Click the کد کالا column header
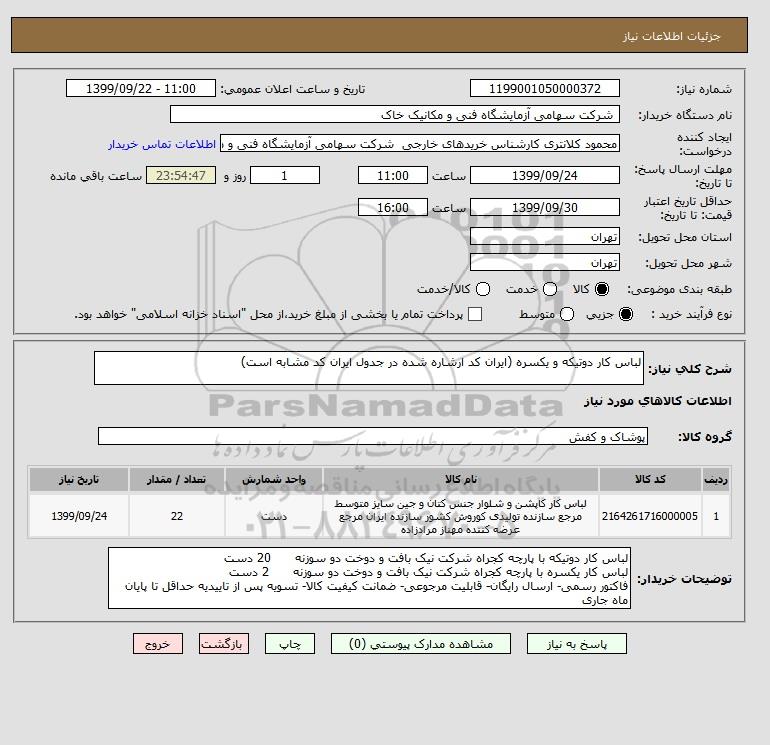 (650, 479)
